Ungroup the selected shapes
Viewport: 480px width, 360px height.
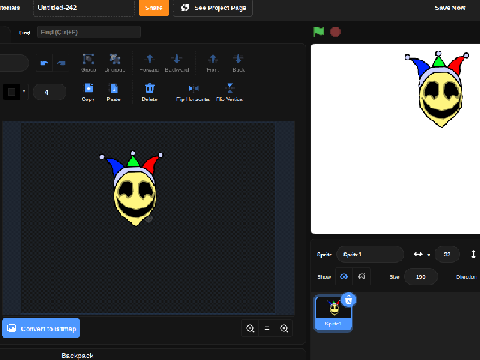click(115, 63)
